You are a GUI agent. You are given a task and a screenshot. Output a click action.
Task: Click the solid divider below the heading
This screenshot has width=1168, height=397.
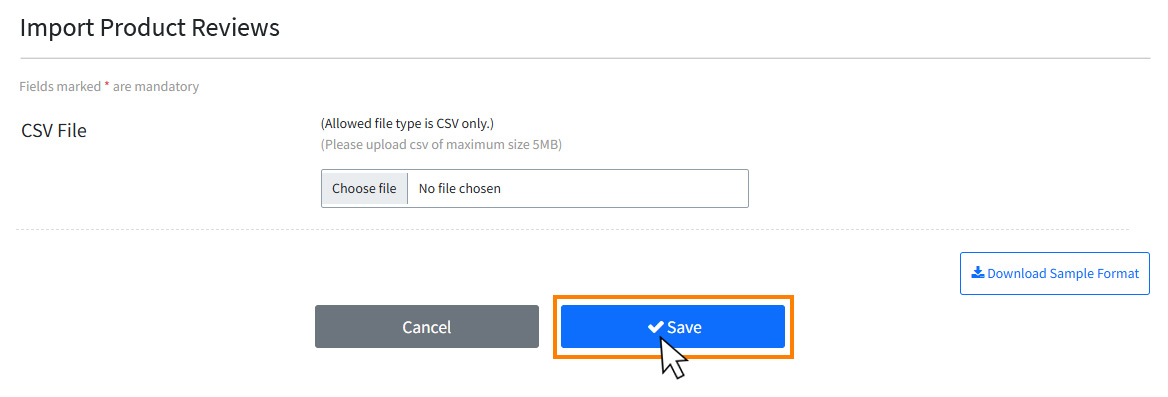585,58
